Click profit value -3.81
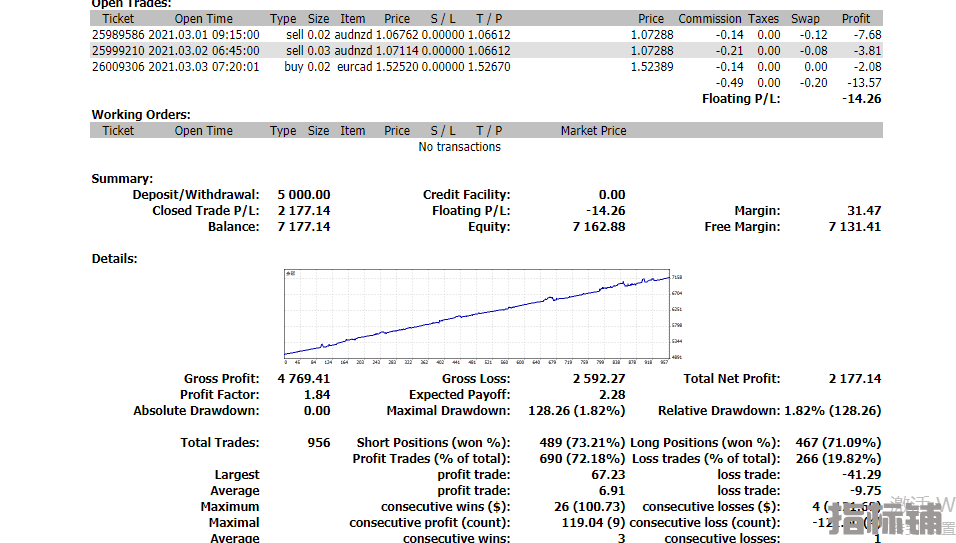The height and width of the screenshot is (543, 956). [867, 51]
